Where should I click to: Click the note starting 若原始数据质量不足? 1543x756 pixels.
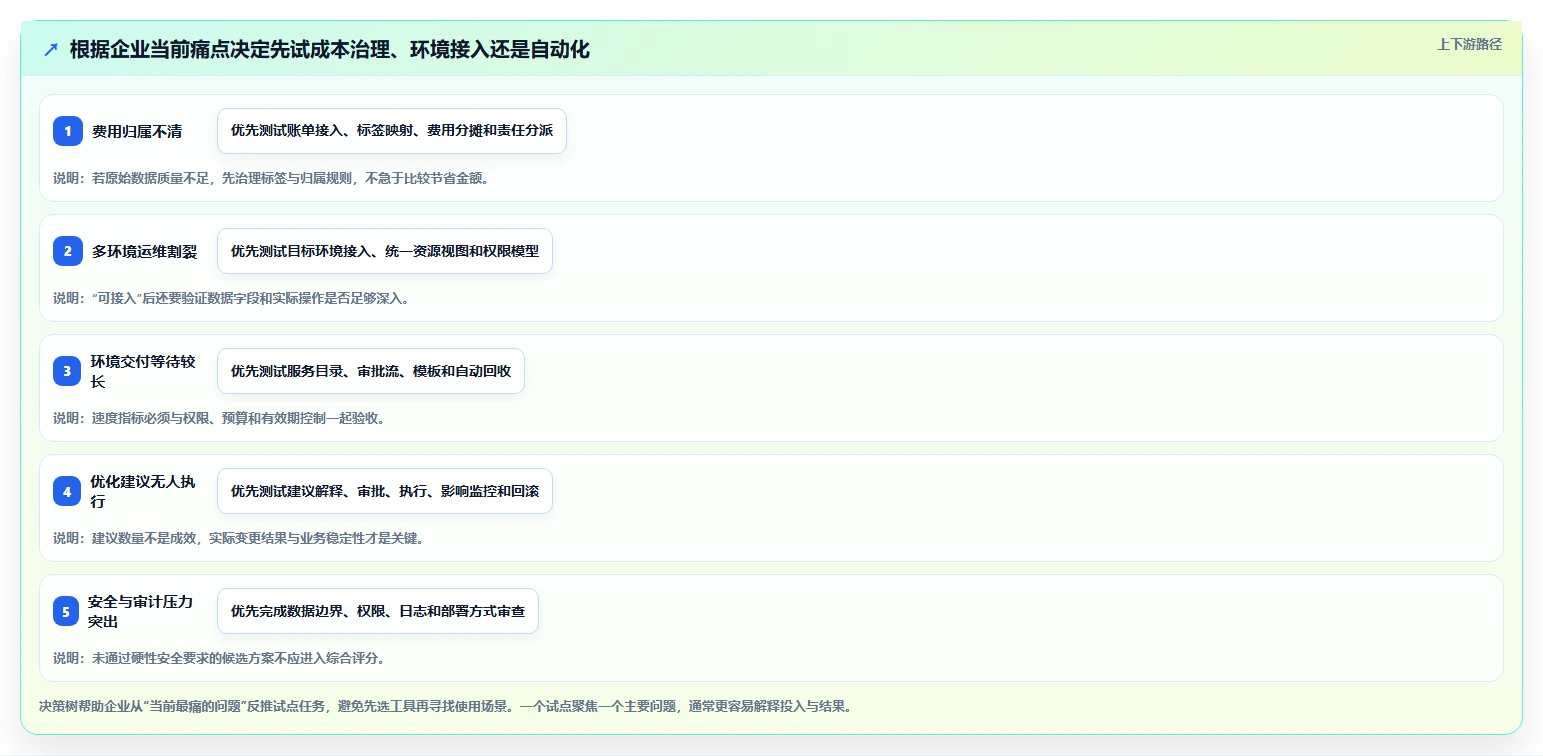271,178
